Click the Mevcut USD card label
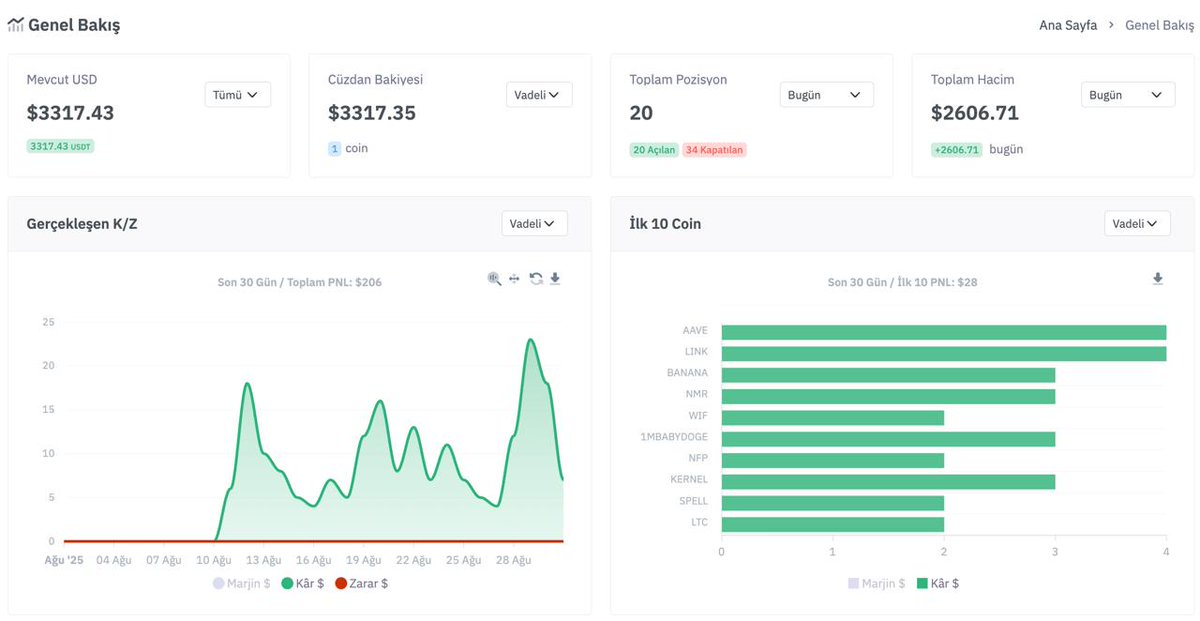1200x621 pixels. pyautogui.click(x=62, y=80)
